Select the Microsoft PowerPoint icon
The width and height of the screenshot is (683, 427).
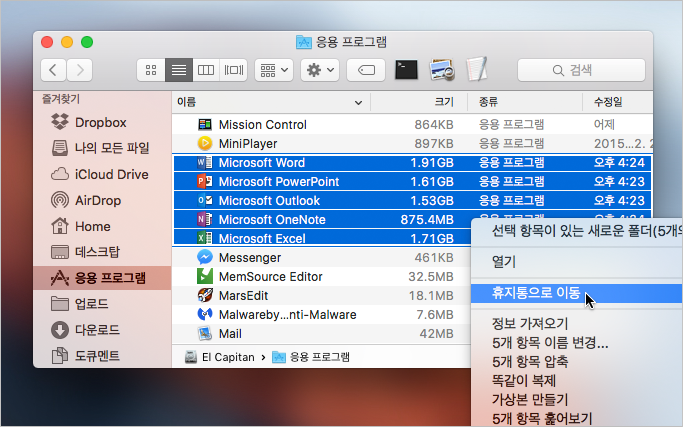(205, 181)
